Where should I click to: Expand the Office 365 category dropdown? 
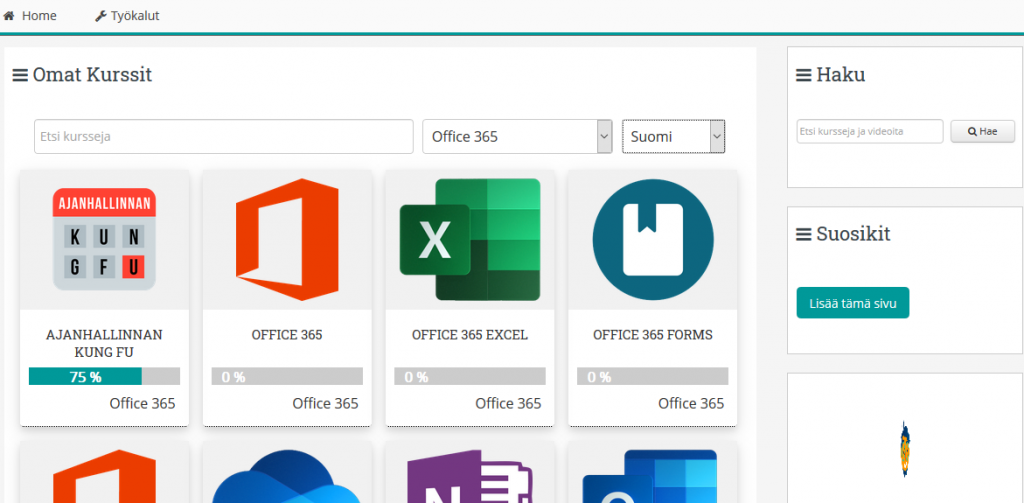point(517,137)
